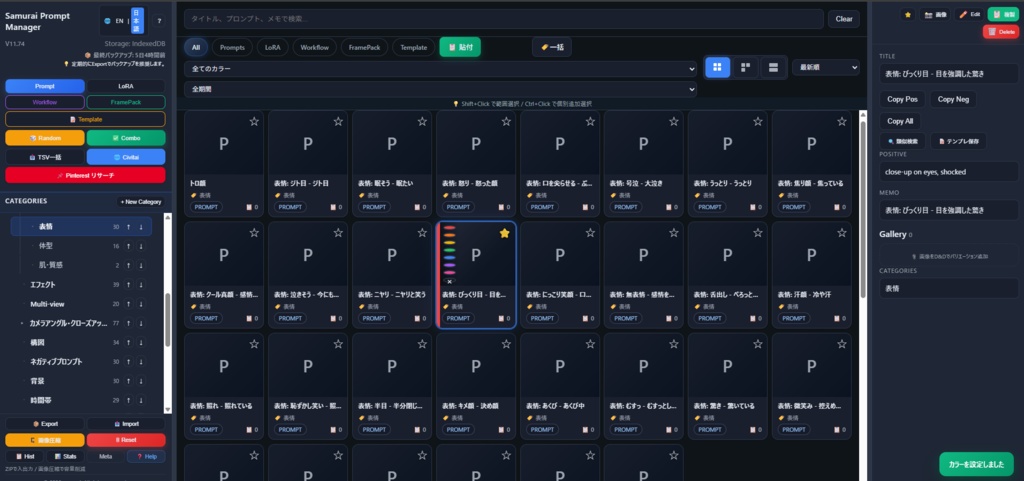Star the 表情: 汗顔 card
Screen dimensions: 1024x481
tap(842, 233)
